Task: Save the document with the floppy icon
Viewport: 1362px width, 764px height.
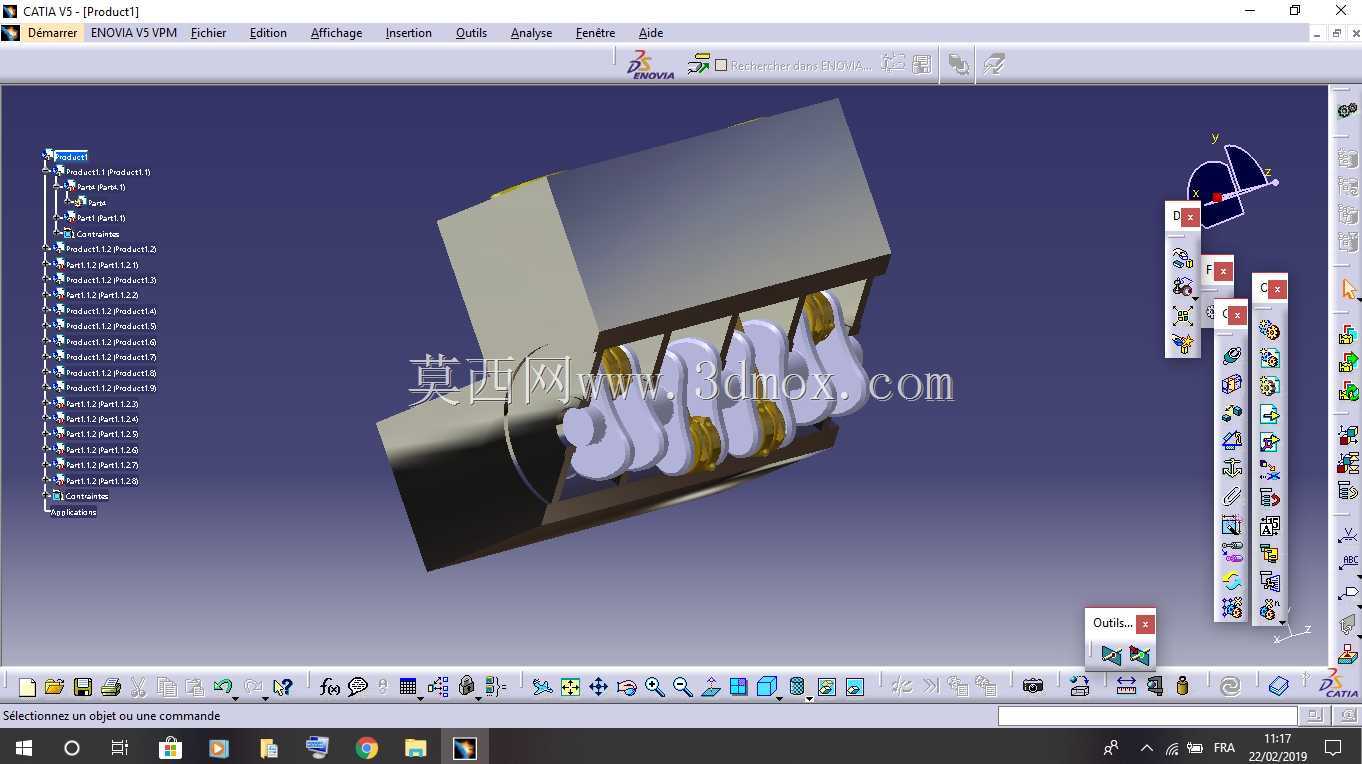Action: (83, 687)
